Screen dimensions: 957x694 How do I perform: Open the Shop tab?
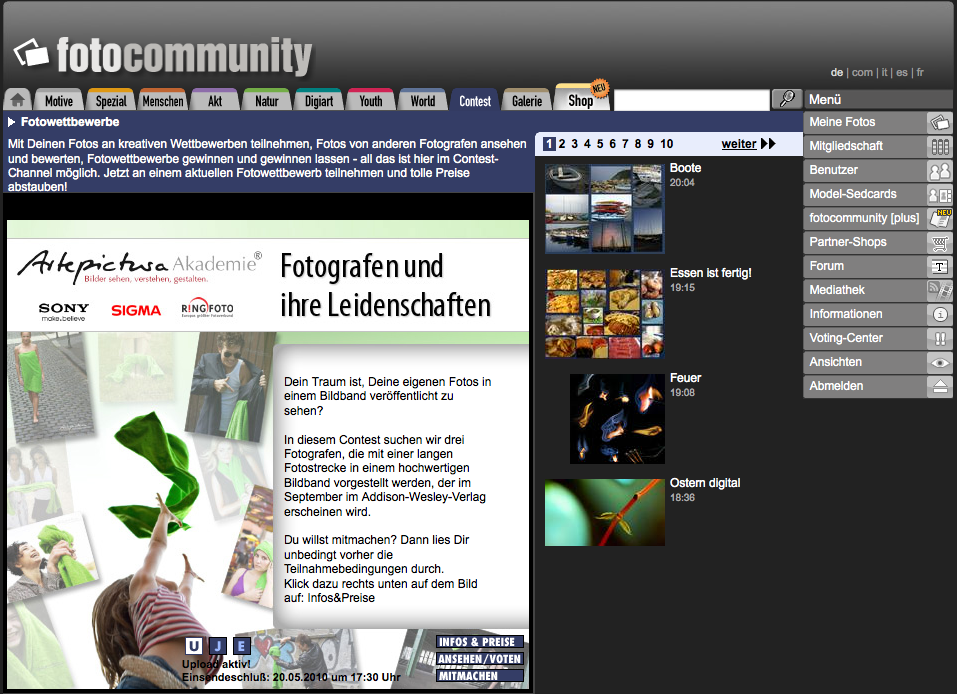(581, 99)
